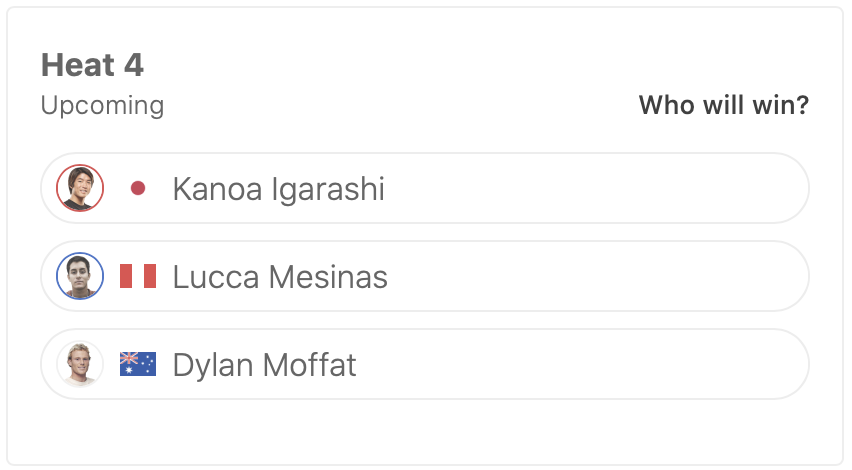Click blank right end of Mesinas row

tap(740, 276)
